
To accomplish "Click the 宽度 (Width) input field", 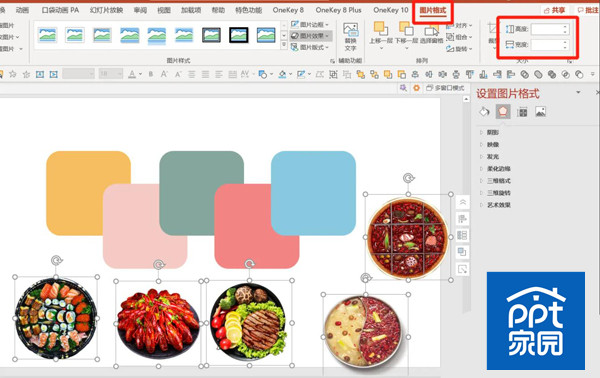I will [550, 45].
